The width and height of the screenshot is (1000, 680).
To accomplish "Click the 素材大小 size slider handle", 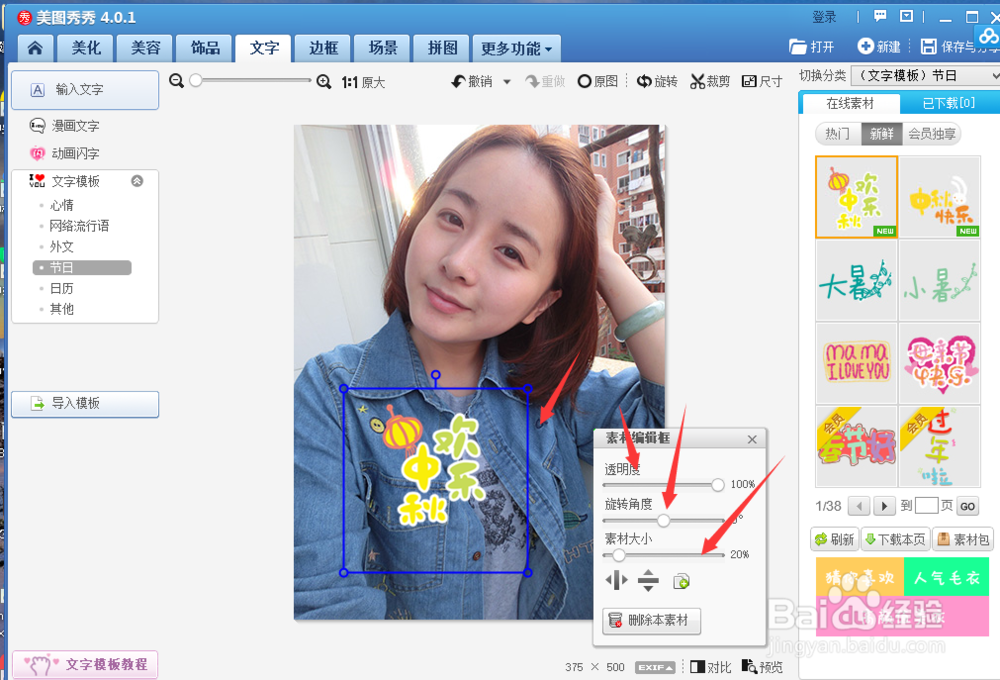I will coord(618,554).
